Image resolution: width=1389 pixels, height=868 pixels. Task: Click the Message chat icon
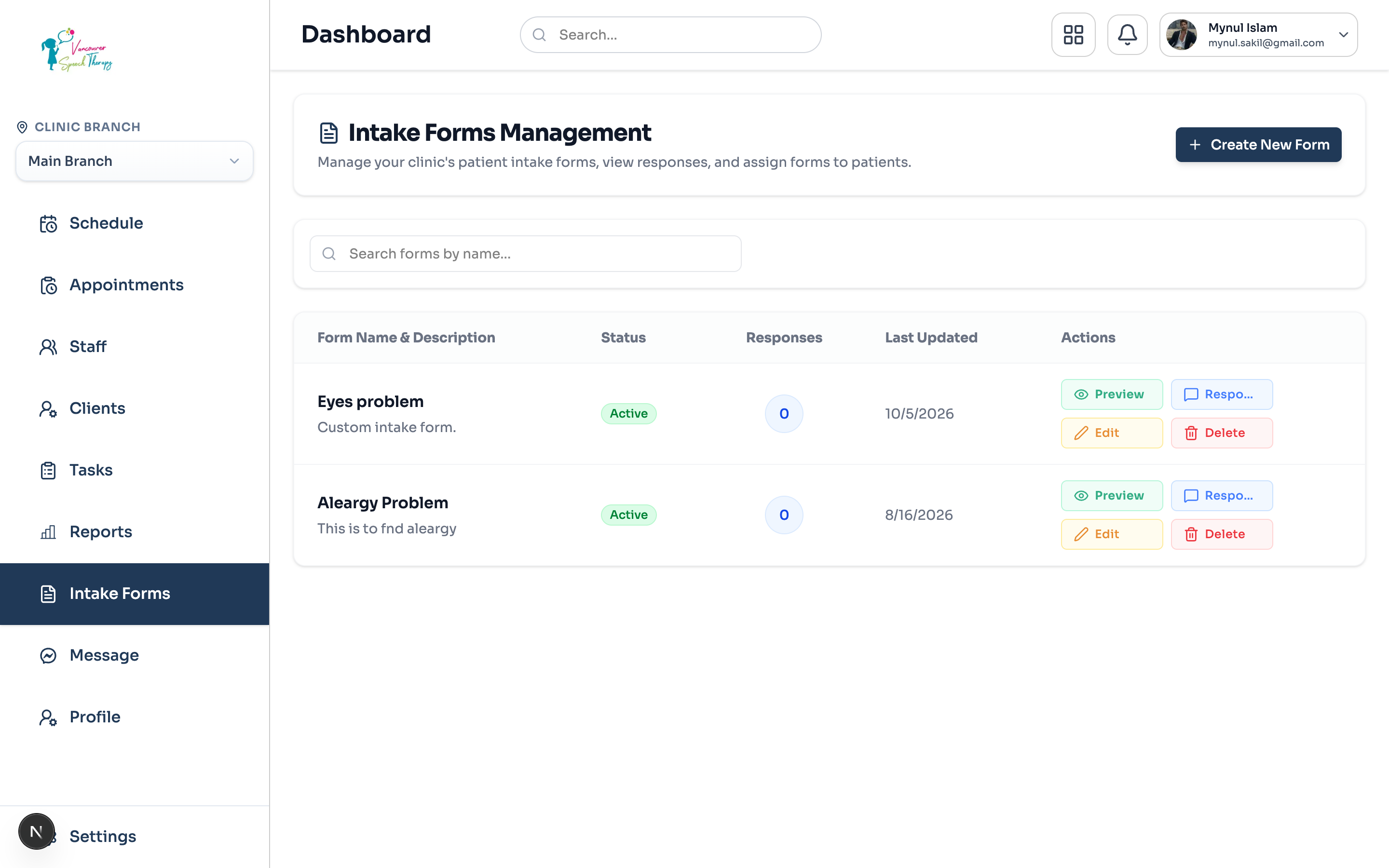[48, 656]
